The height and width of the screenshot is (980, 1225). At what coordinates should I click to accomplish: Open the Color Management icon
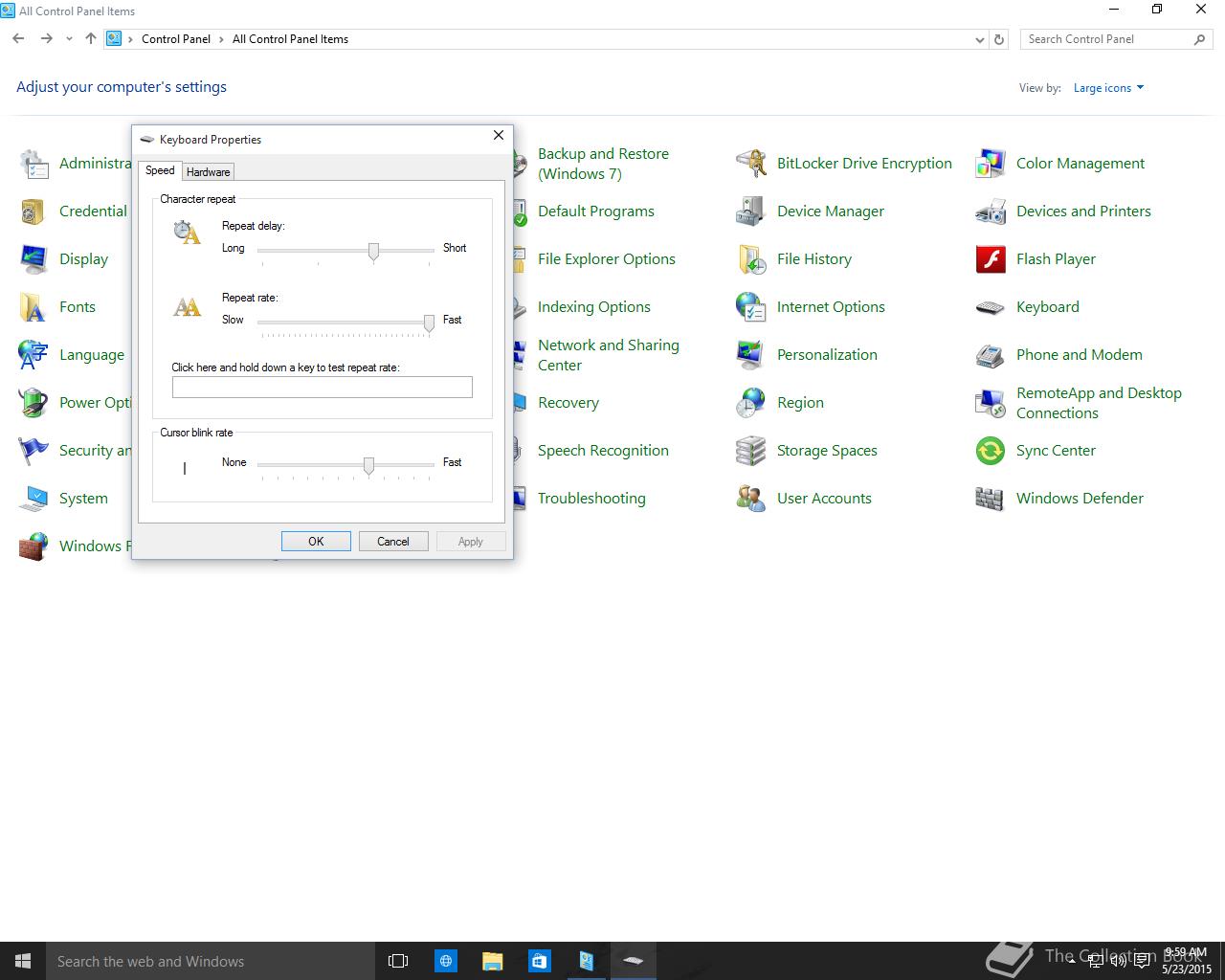tap(990, 164)
